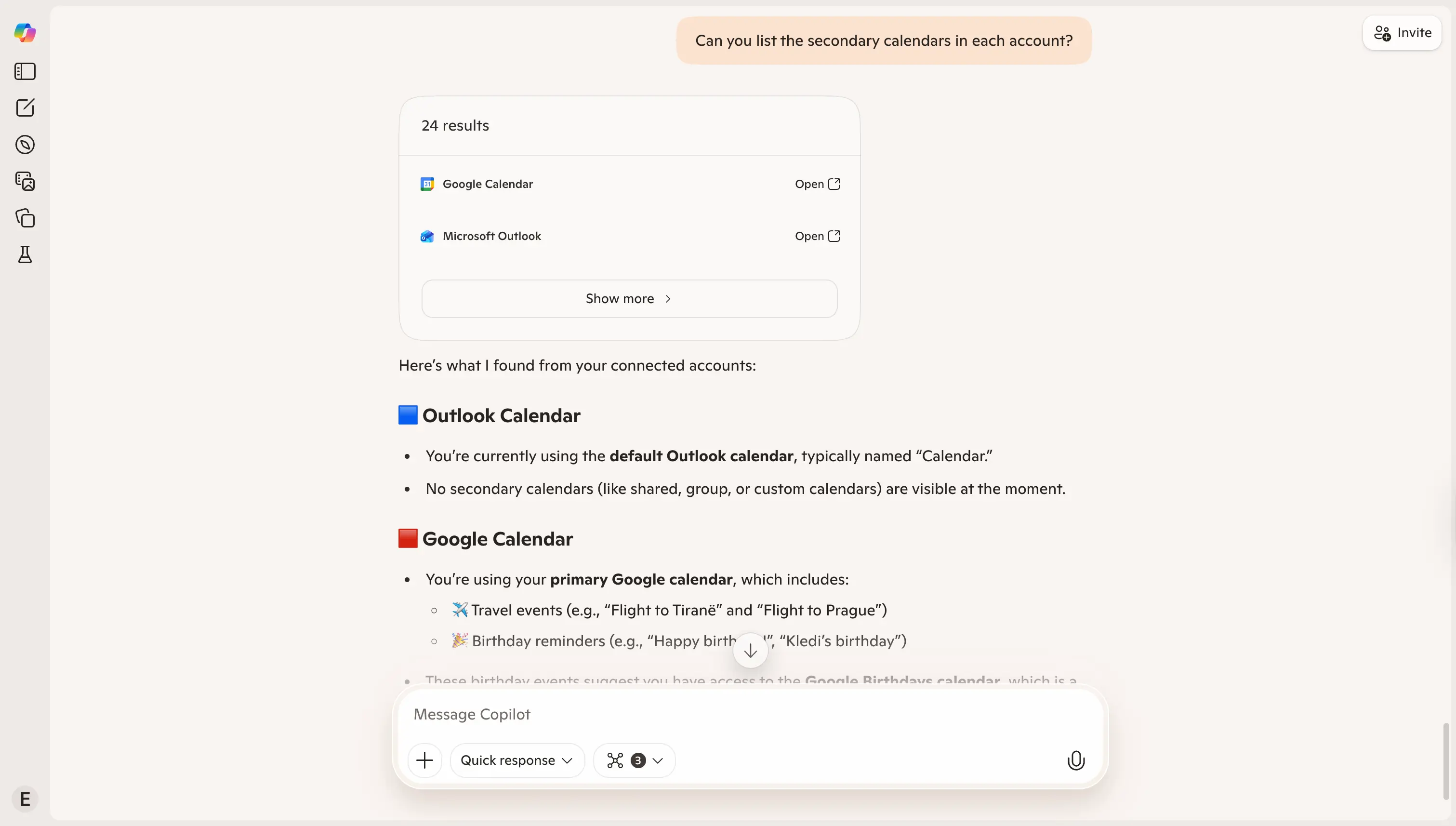Open the Discover compass section
The height and width of the screenshot is (826, 1456).
[x=25, y=145]
